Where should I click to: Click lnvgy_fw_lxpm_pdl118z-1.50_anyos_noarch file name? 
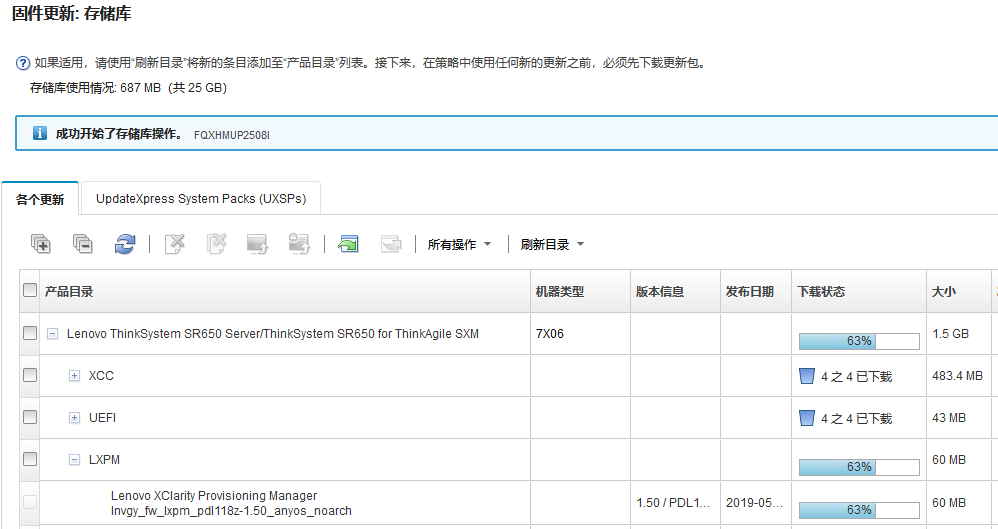231,511
